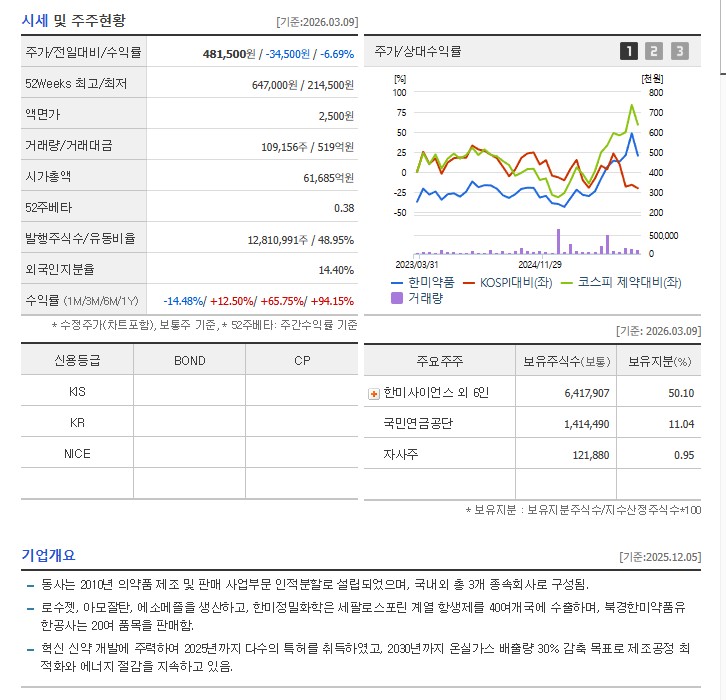Click the 발행주식수/유동비율 row label
The image size is (726, 700).
[x=80, y=238]
